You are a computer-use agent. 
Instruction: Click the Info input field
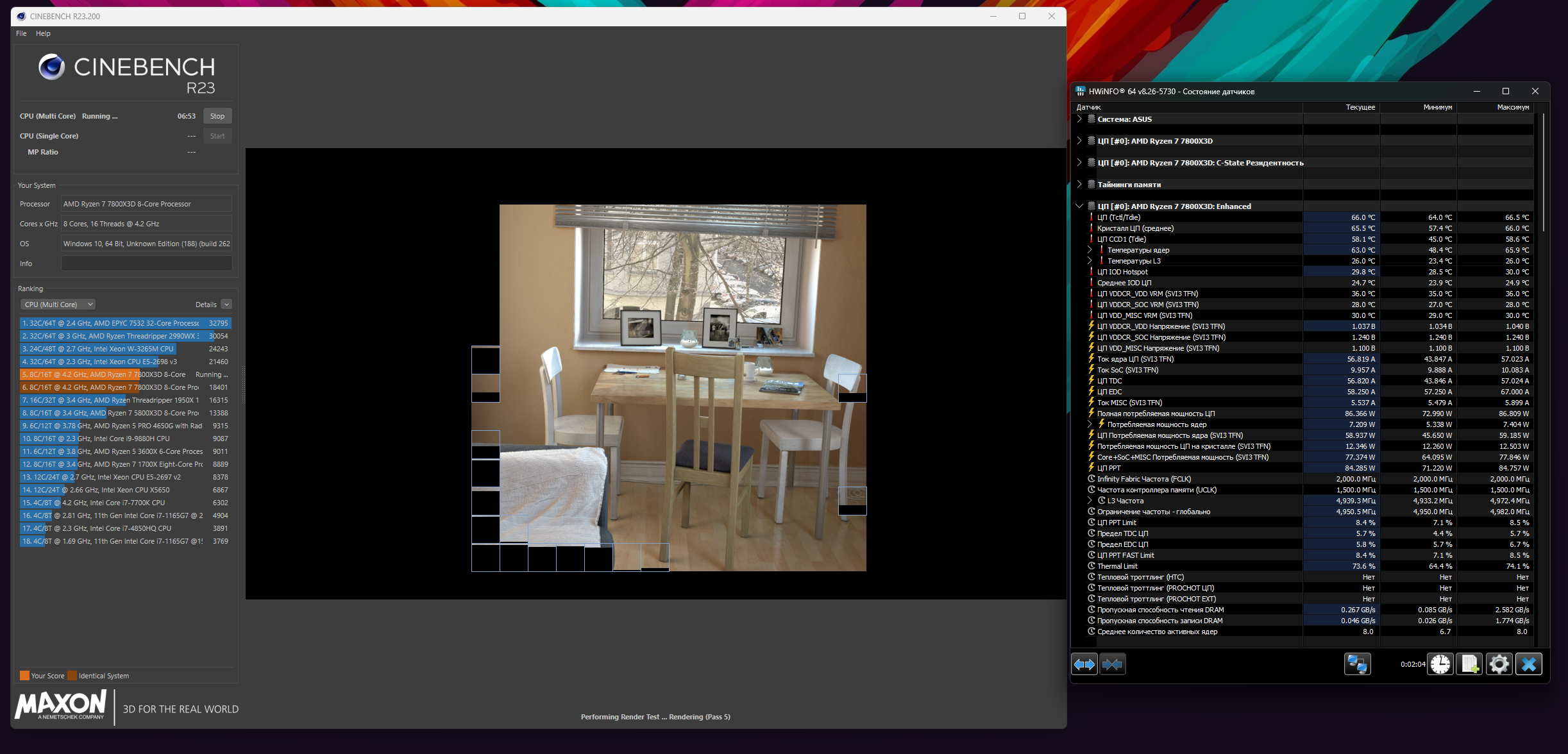pyautogui.click(x=146, y=264)
